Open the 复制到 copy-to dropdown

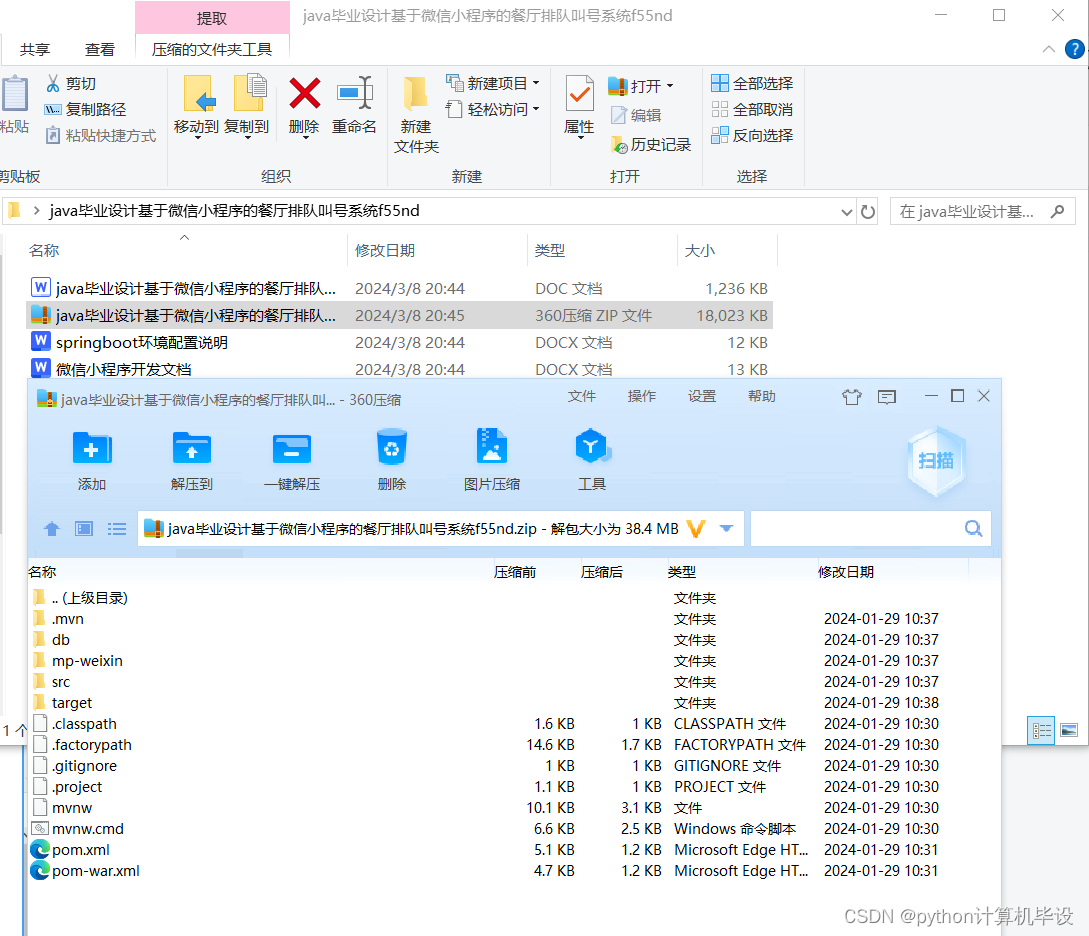tap(247, 137)
